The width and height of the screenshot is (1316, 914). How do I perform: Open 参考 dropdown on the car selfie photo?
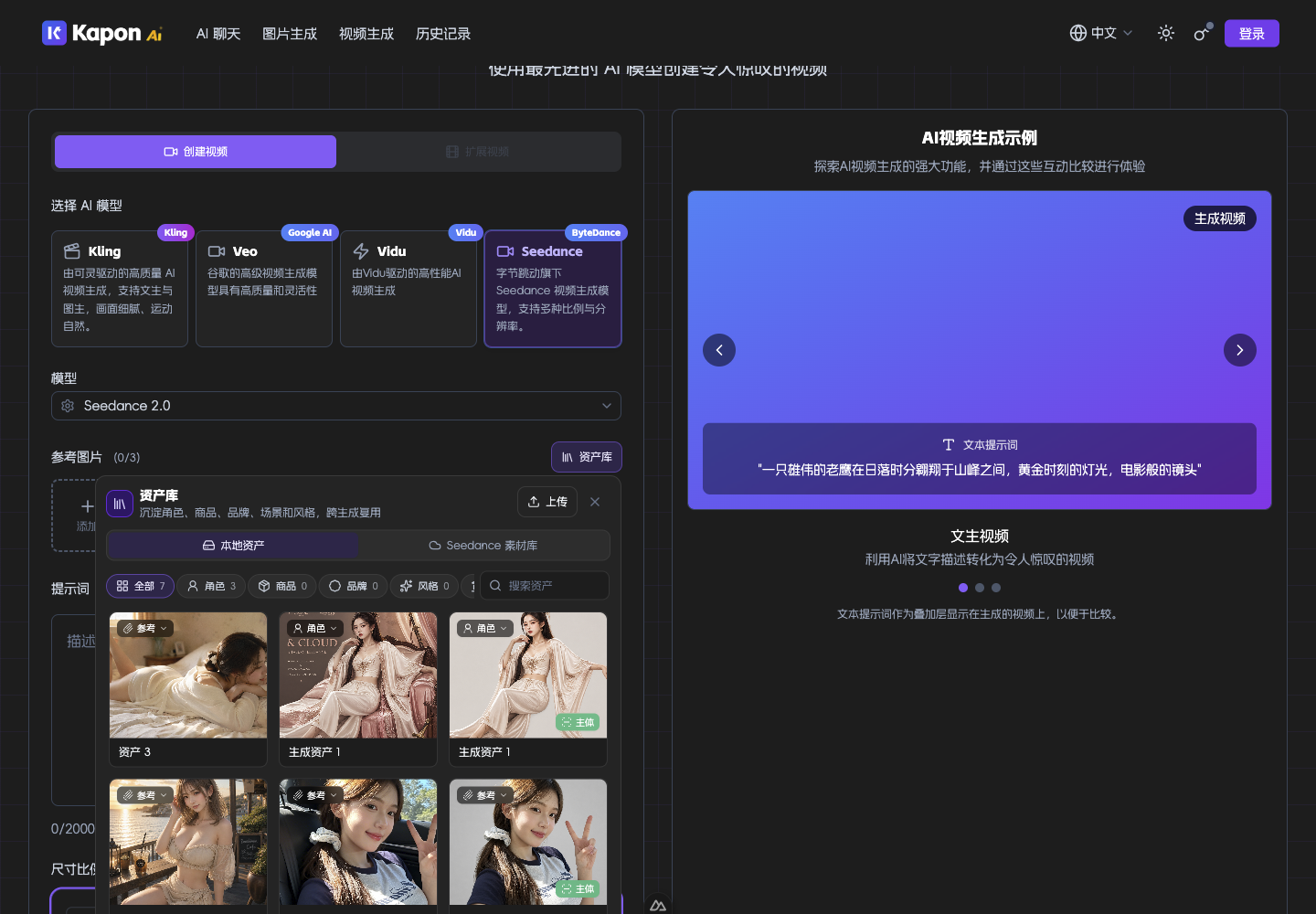pyautogui.click(x=315, y=795)
